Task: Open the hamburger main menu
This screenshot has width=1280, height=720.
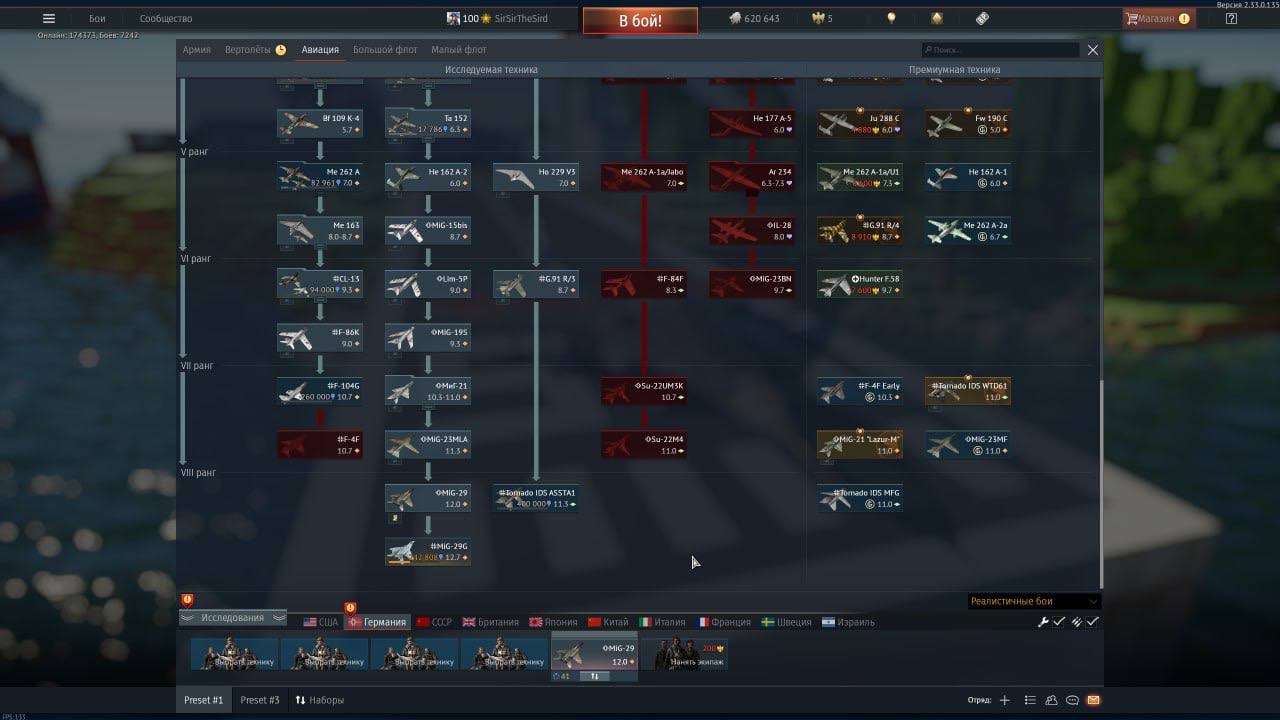Action: (49, 18)
